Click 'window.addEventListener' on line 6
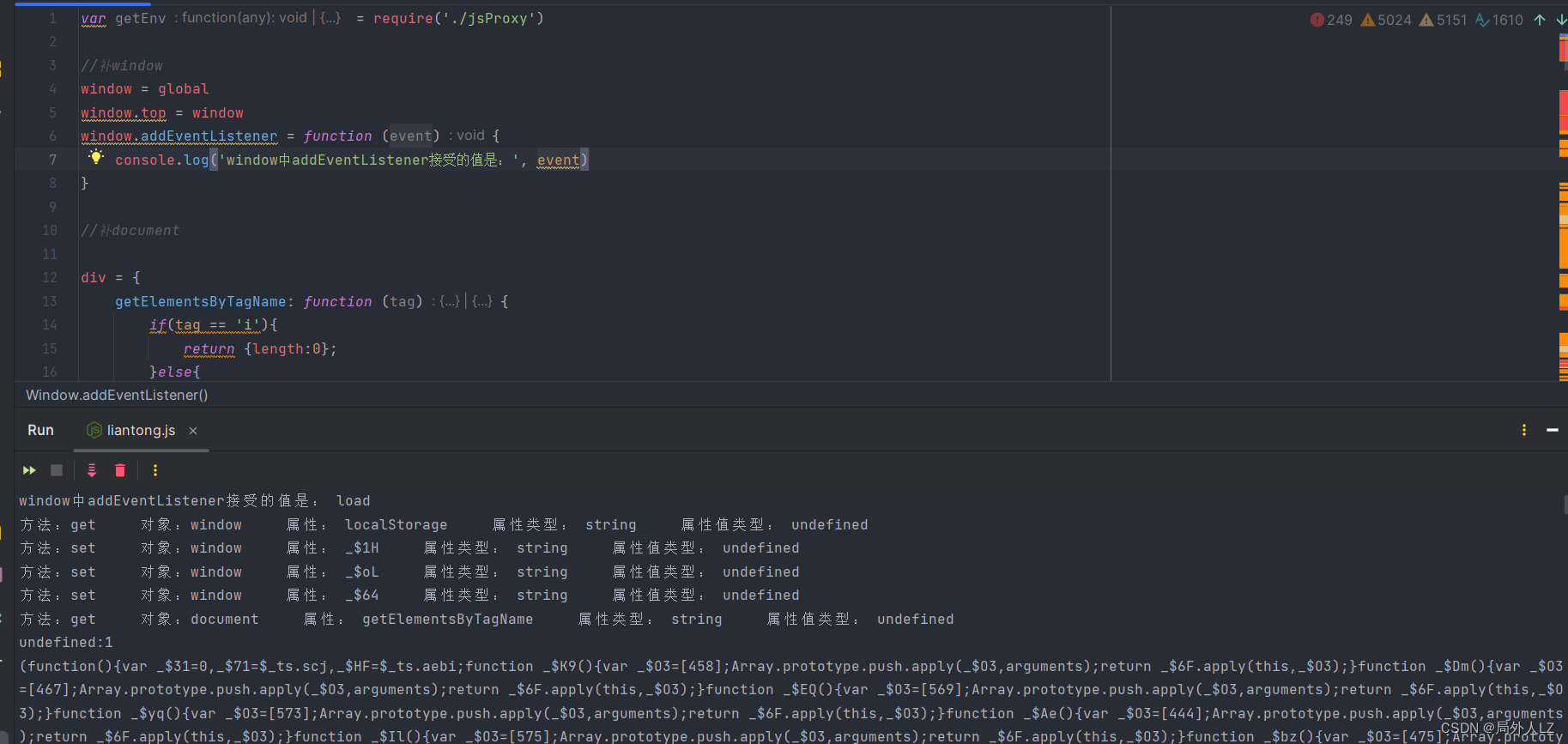 (179, 136)
